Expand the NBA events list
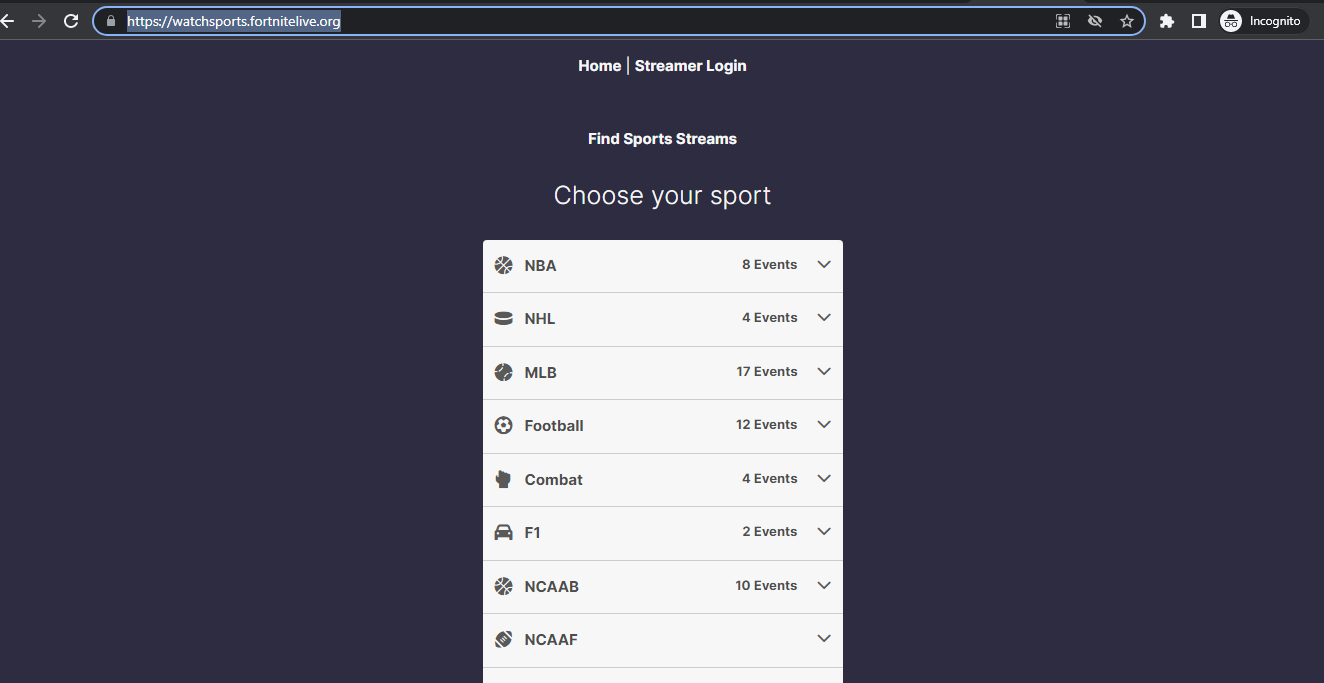The width and height of the screenshot is (1324, 683). 824,264
